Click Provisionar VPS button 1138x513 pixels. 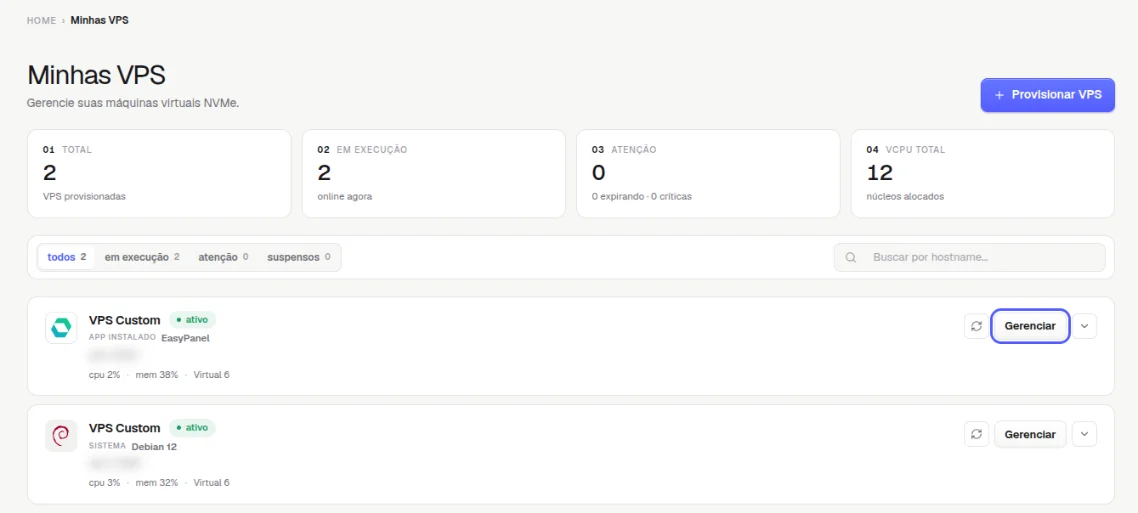tap(1047, 95)
